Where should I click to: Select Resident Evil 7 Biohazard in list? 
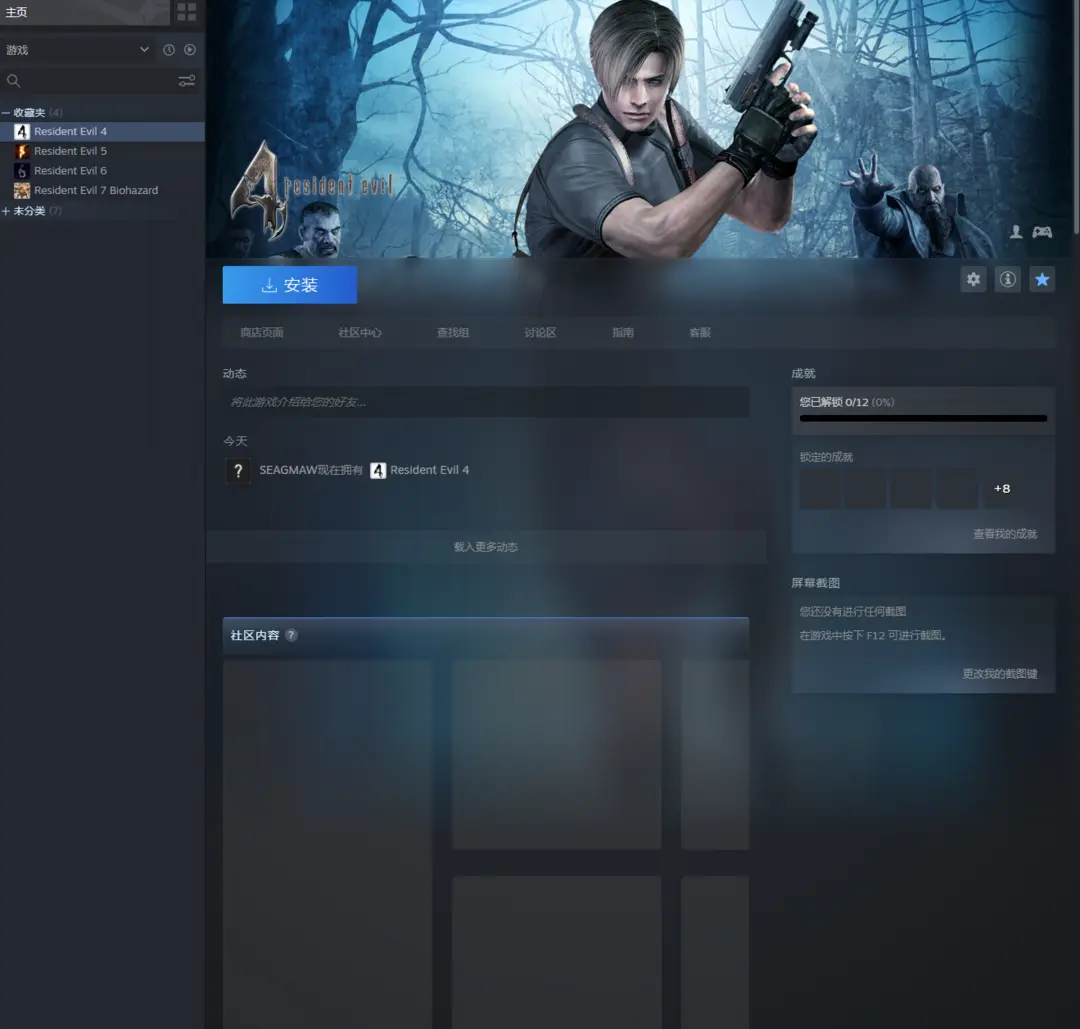[96, 190]
